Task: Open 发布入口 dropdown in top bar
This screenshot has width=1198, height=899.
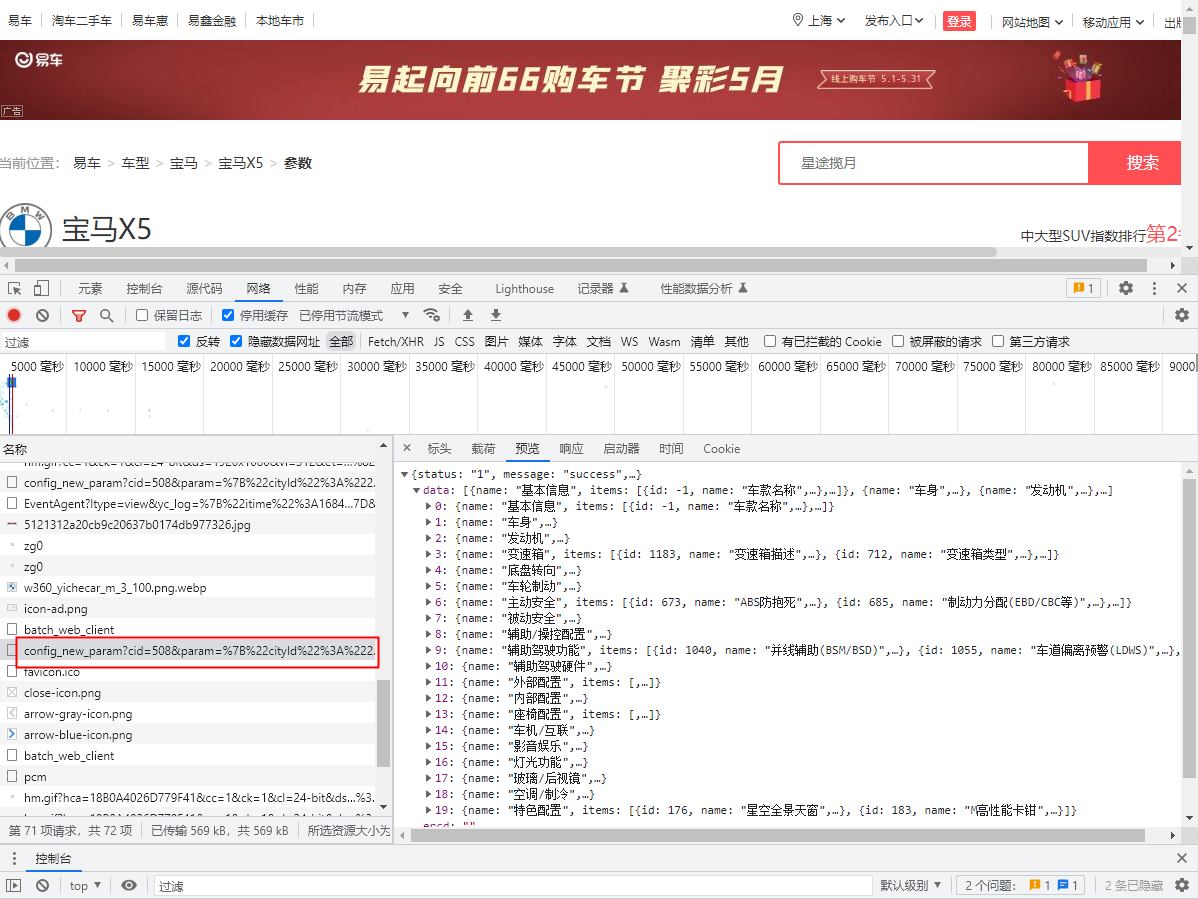Action: 894,21
